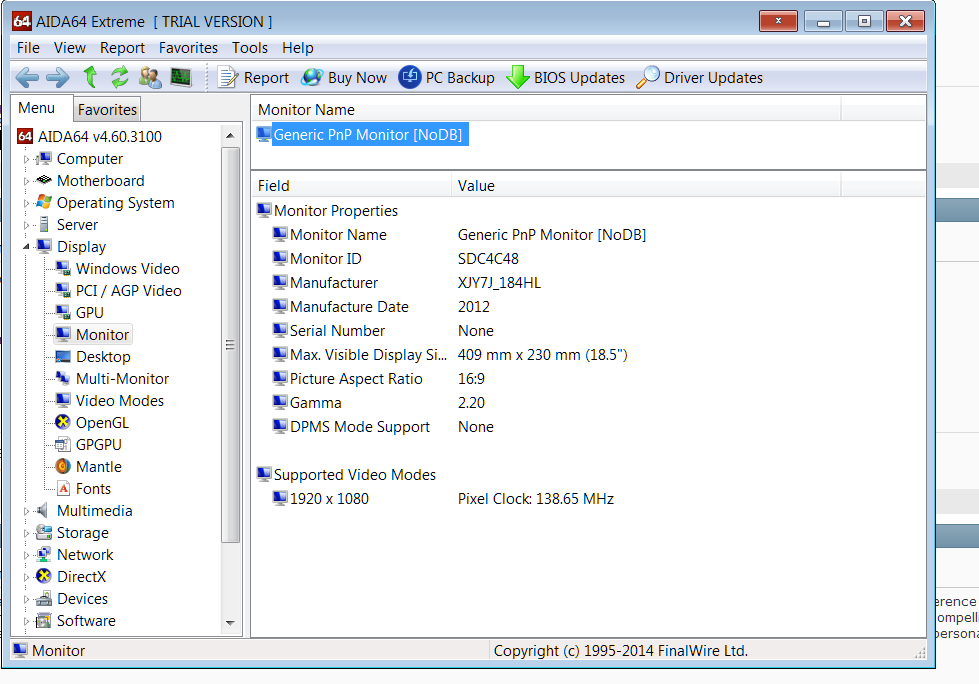Go back with the blue left arrow
Screen dimensions: 979x684
pos(27,78)
